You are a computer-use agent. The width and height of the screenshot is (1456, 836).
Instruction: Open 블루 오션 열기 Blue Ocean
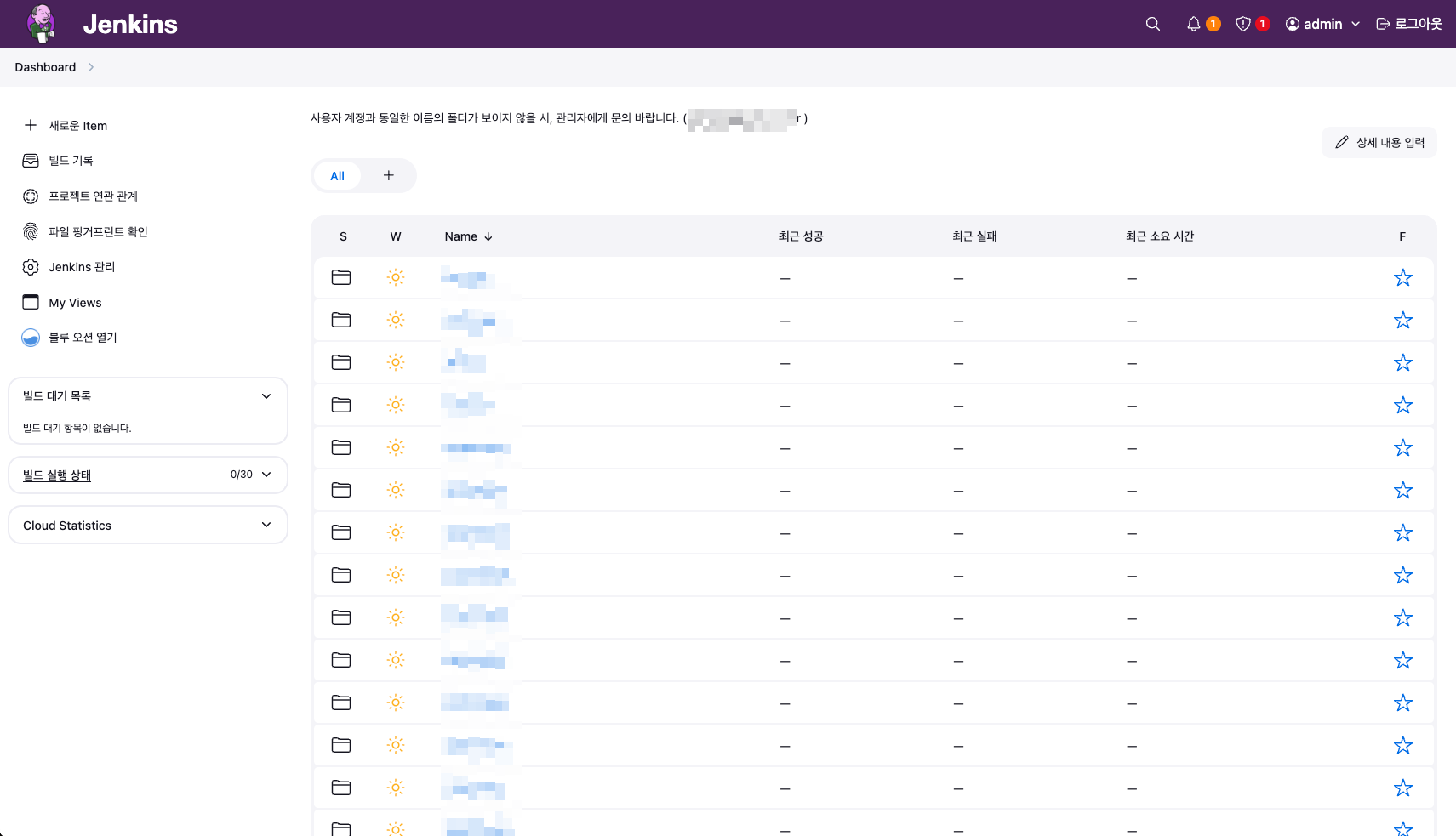tap(70, 338)
